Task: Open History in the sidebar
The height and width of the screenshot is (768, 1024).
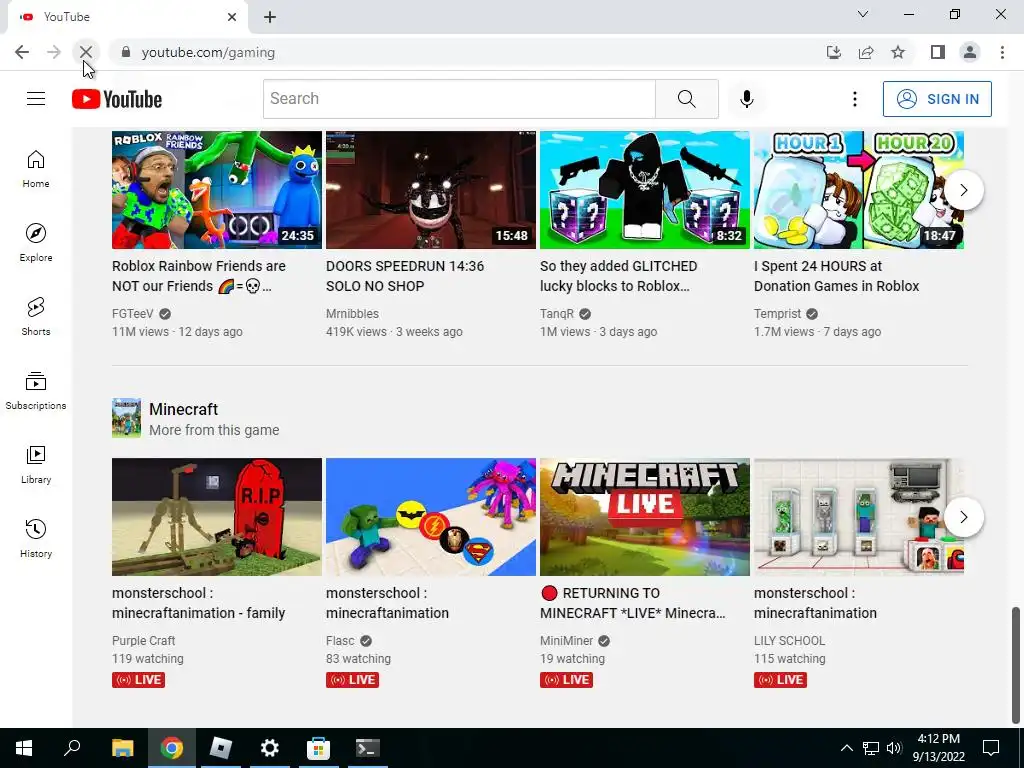Action: 36,538
